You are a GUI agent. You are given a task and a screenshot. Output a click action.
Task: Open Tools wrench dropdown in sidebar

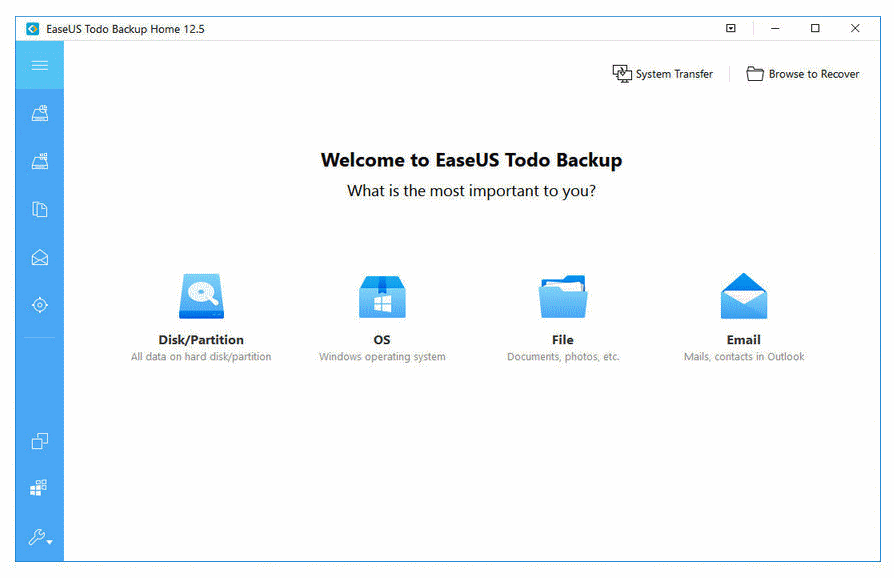tap(40, 537)
